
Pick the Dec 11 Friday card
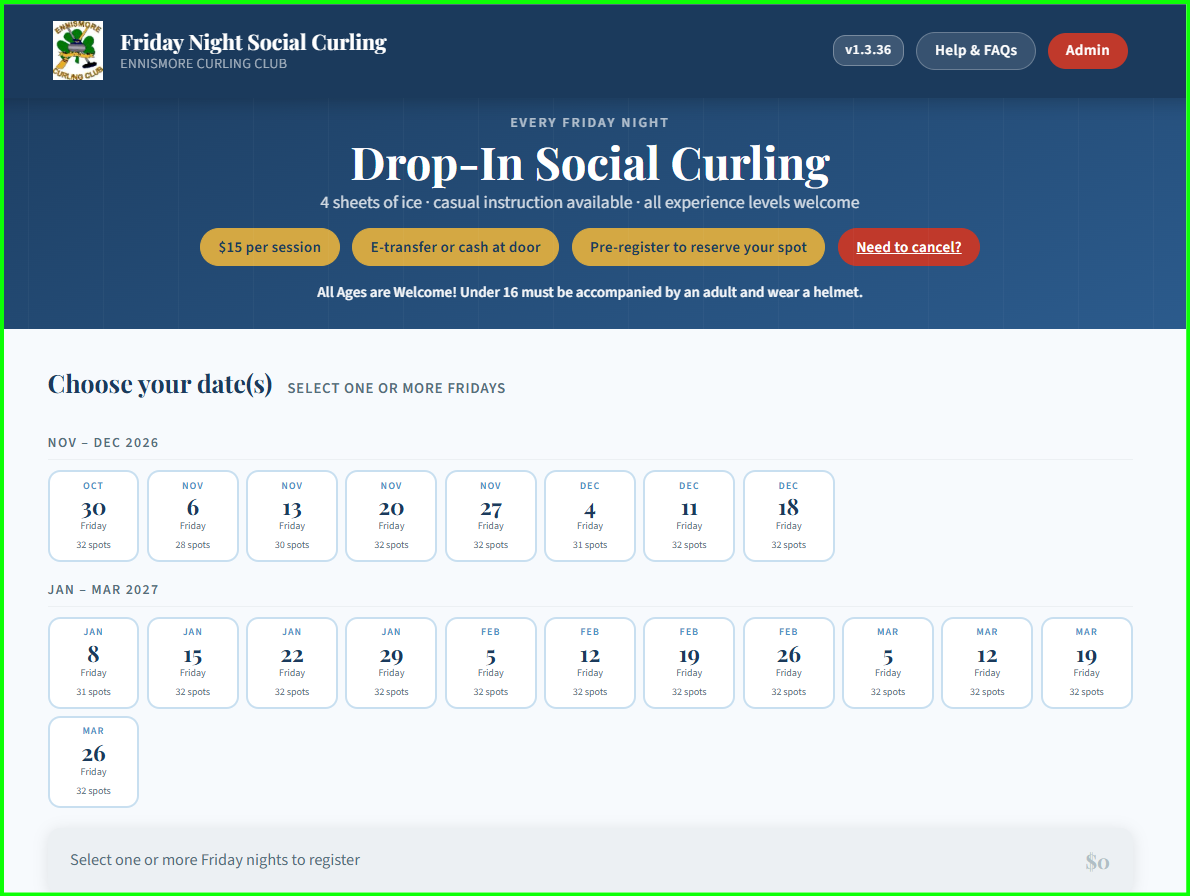[689, 516]
